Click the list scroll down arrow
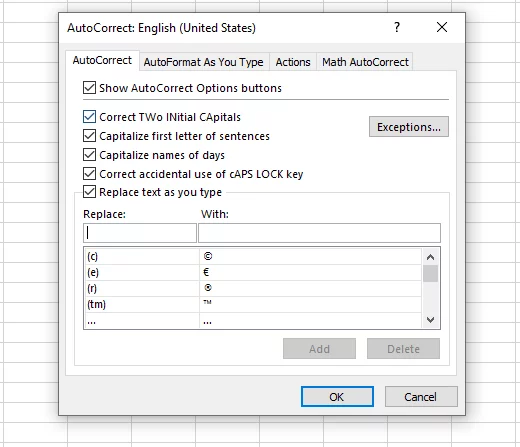This screenshot has width=520, height=447. tap(430, 320)
